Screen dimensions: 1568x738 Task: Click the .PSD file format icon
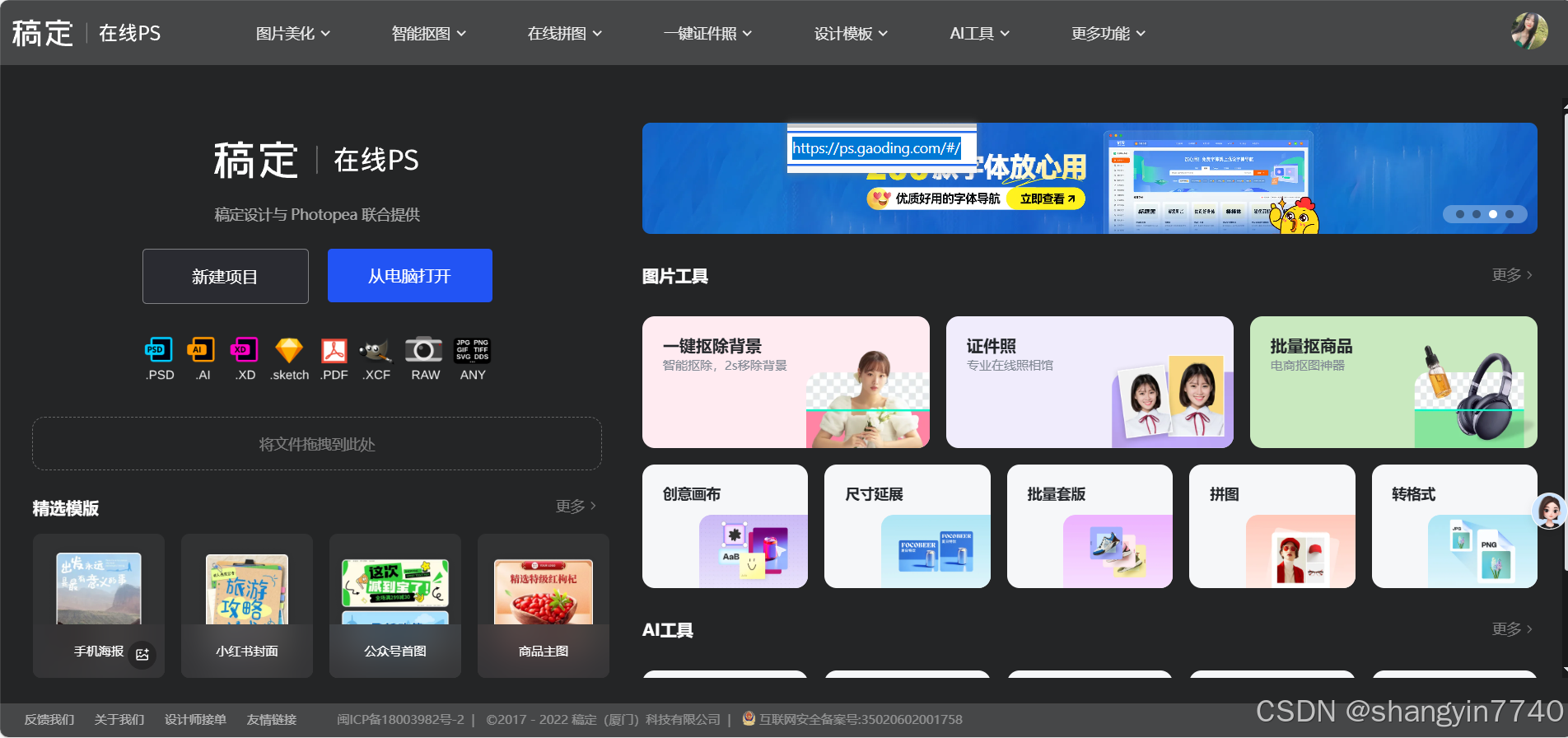(x=159, y=350)
